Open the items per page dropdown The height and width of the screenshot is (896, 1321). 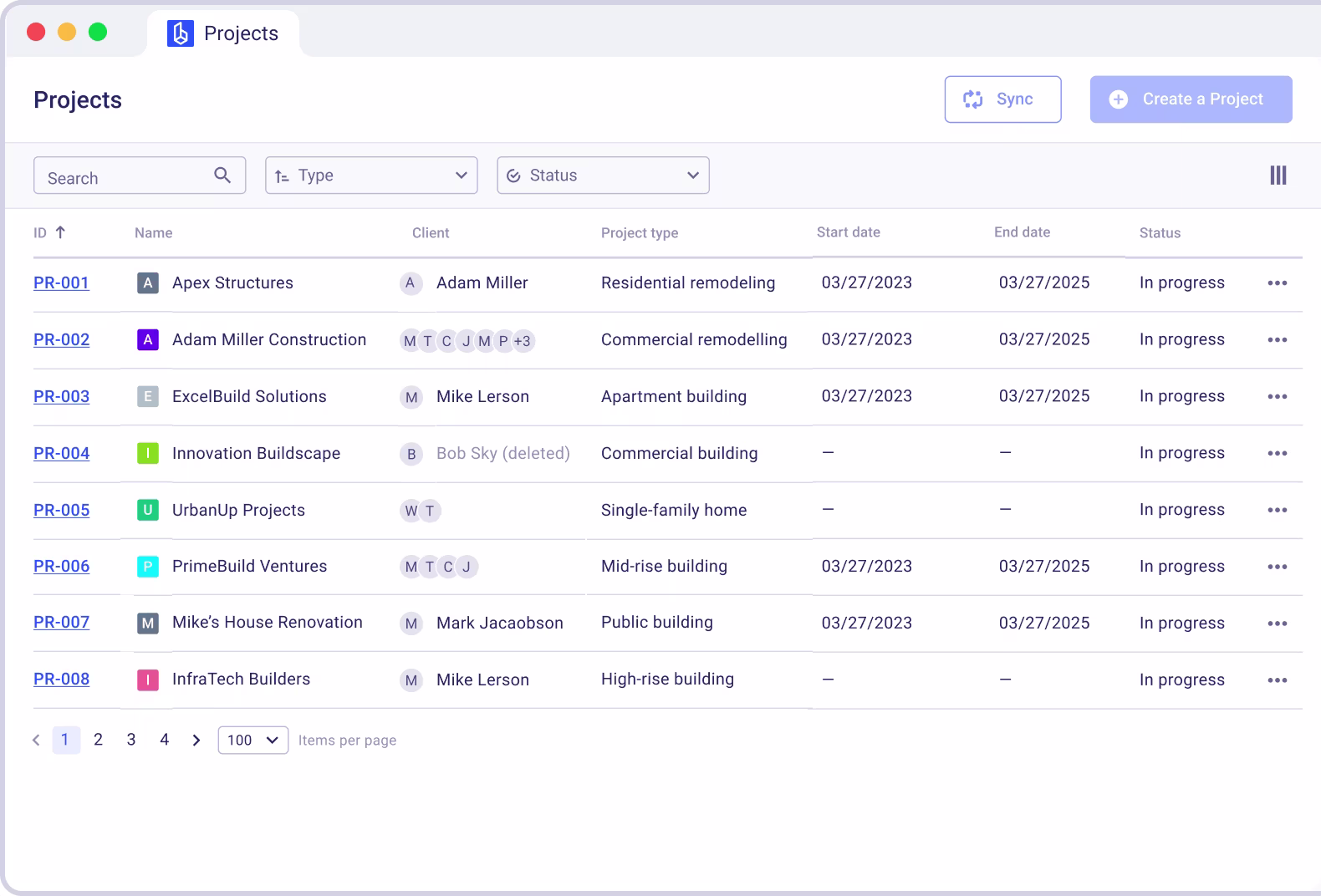point(253,740)
